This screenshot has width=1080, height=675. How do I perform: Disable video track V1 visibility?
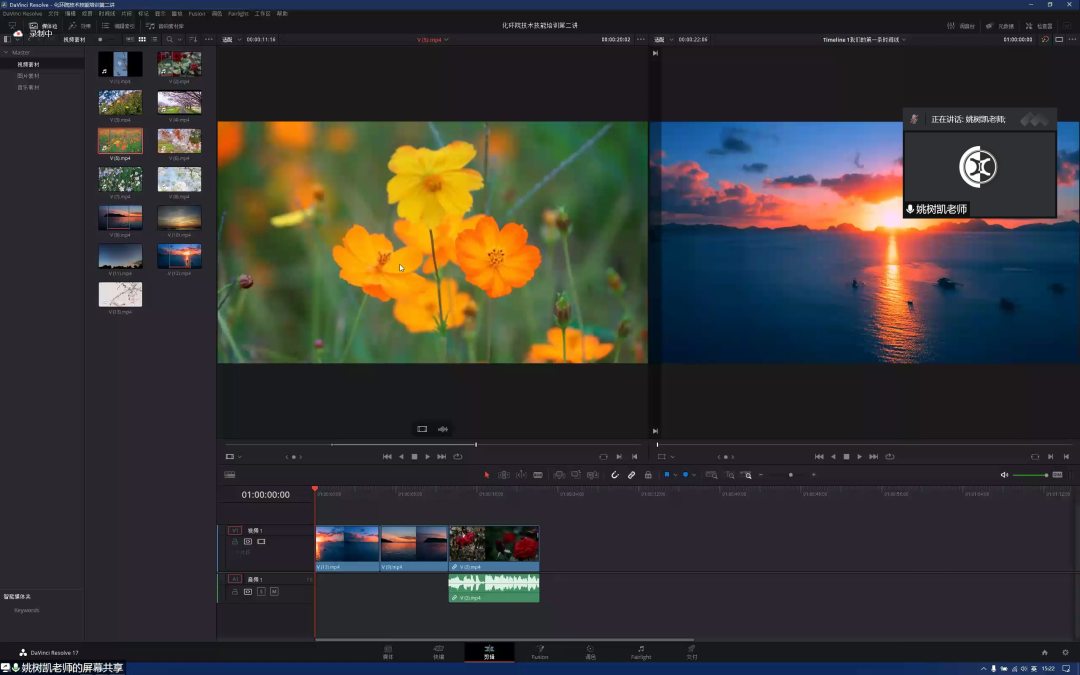tap(261, 541)
